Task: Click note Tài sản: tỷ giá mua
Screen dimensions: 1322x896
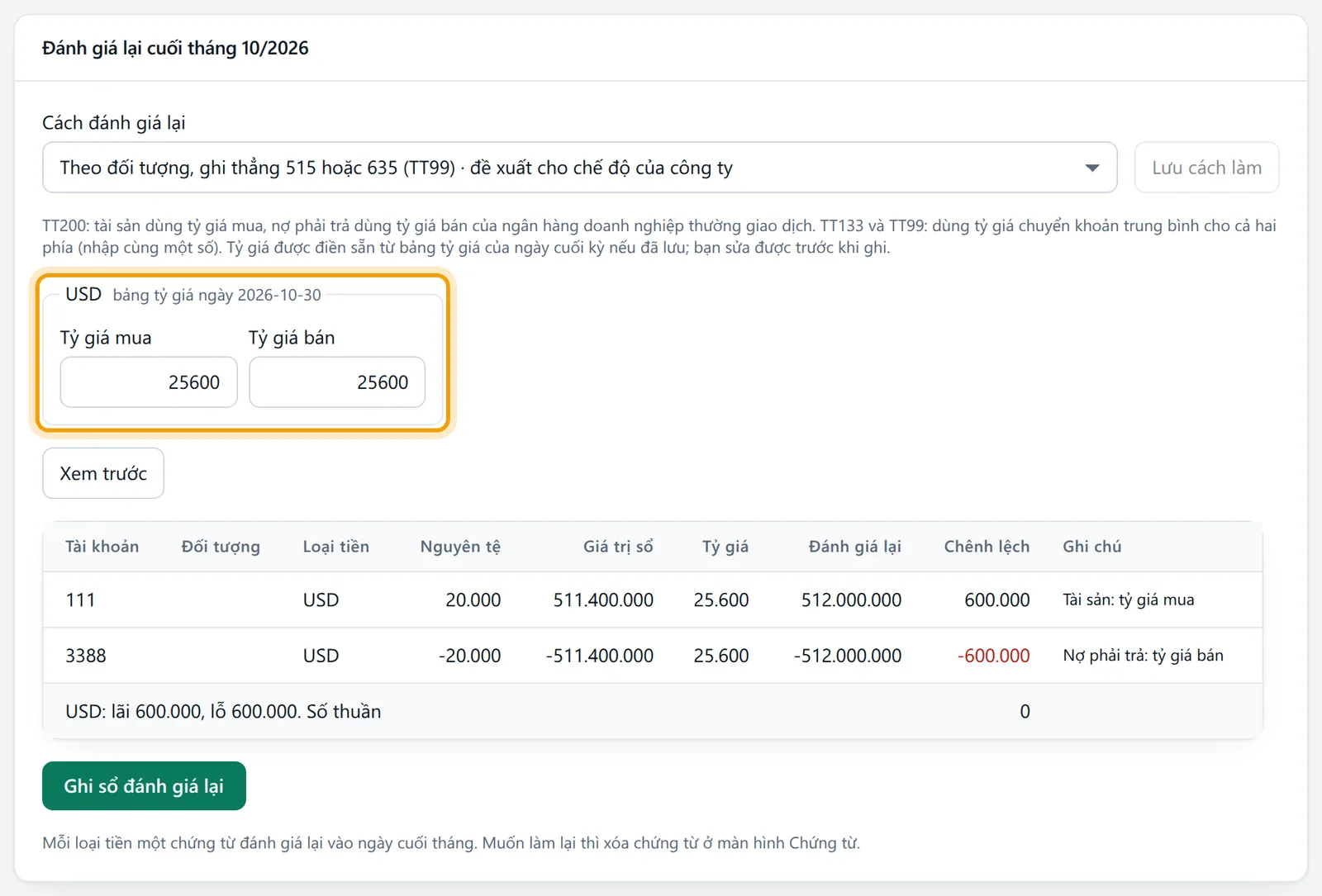Action: [x=1129, y=600]
